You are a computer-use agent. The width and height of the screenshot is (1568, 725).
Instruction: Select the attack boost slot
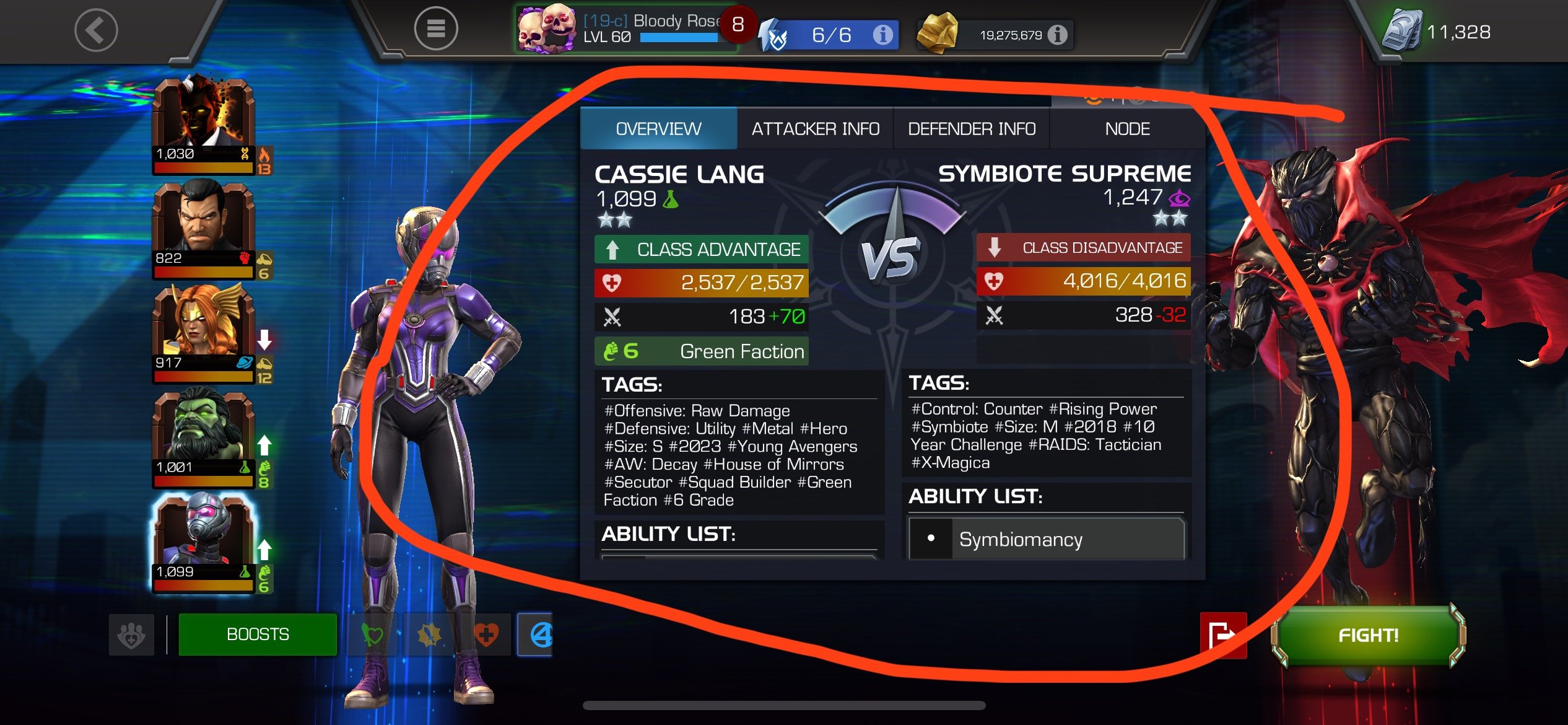[429, 635]
